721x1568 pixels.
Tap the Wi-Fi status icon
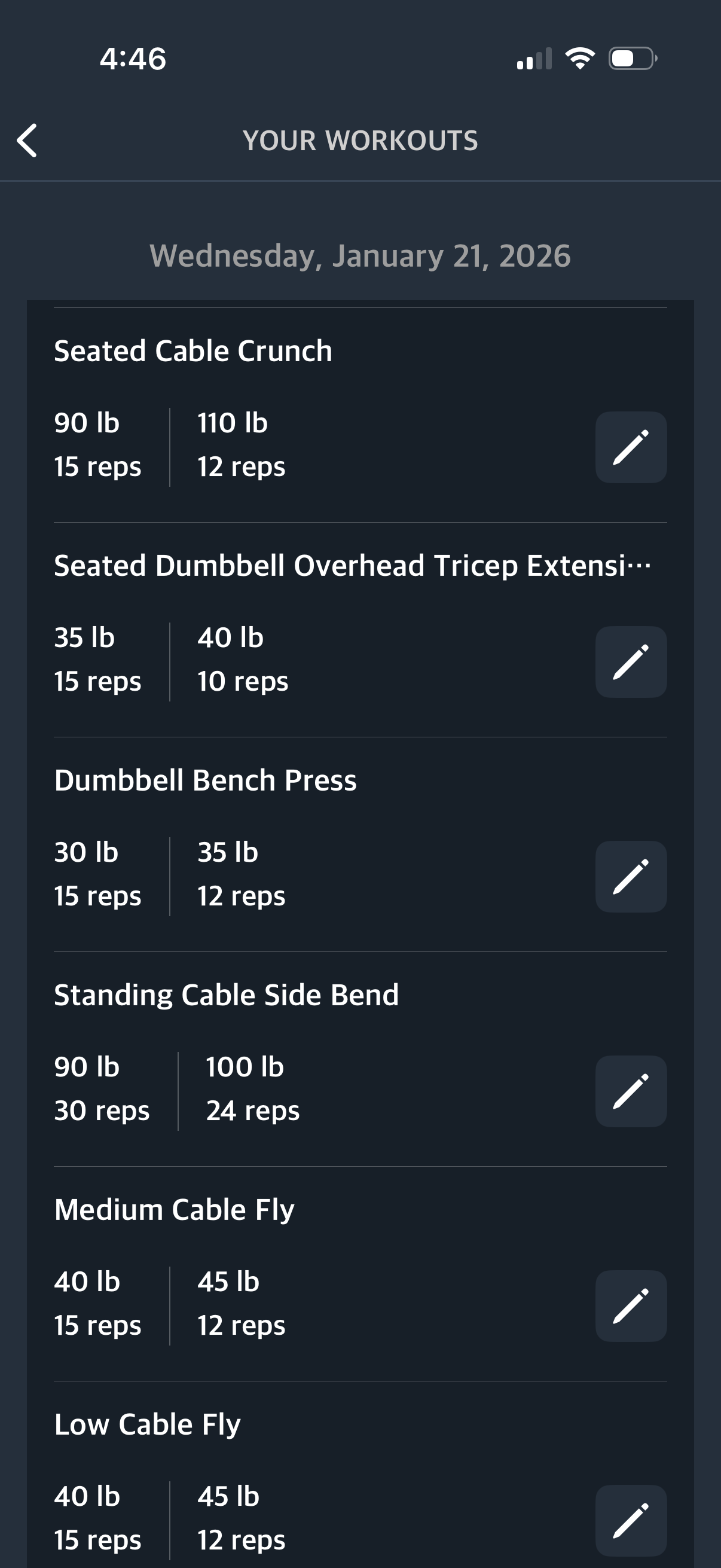pos(580,59)
